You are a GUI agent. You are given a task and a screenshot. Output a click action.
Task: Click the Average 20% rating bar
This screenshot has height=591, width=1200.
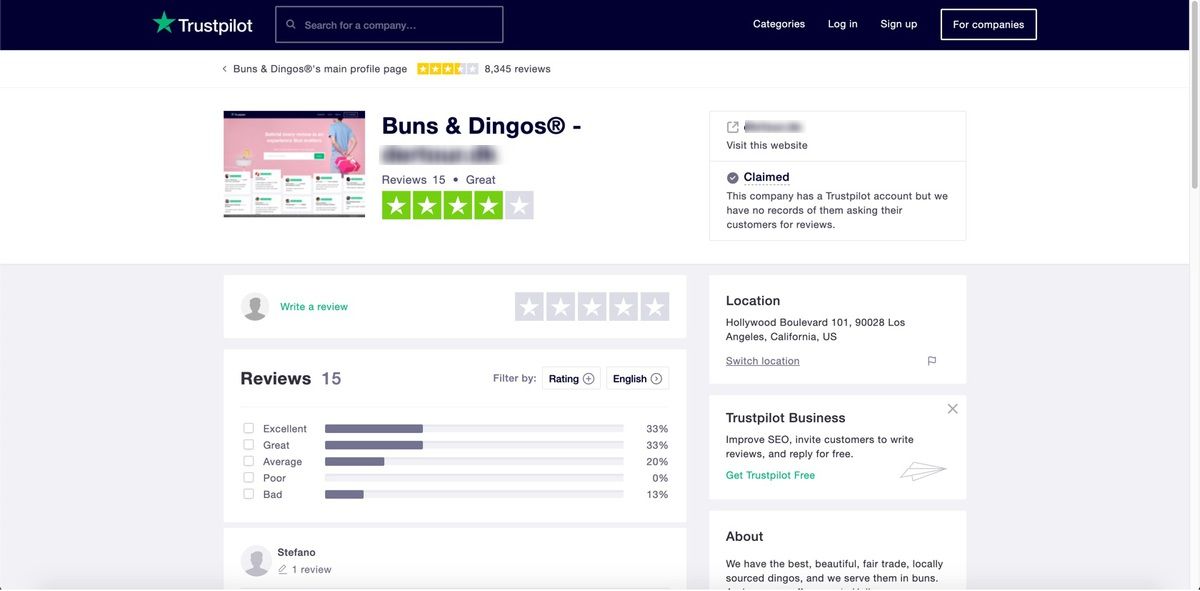(x=474, y=461)
